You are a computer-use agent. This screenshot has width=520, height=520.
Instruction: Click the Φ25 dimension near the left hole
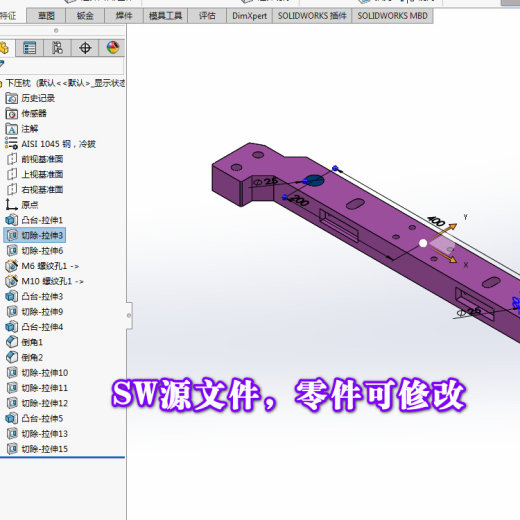pyautogui.click(x=265, y=182)
